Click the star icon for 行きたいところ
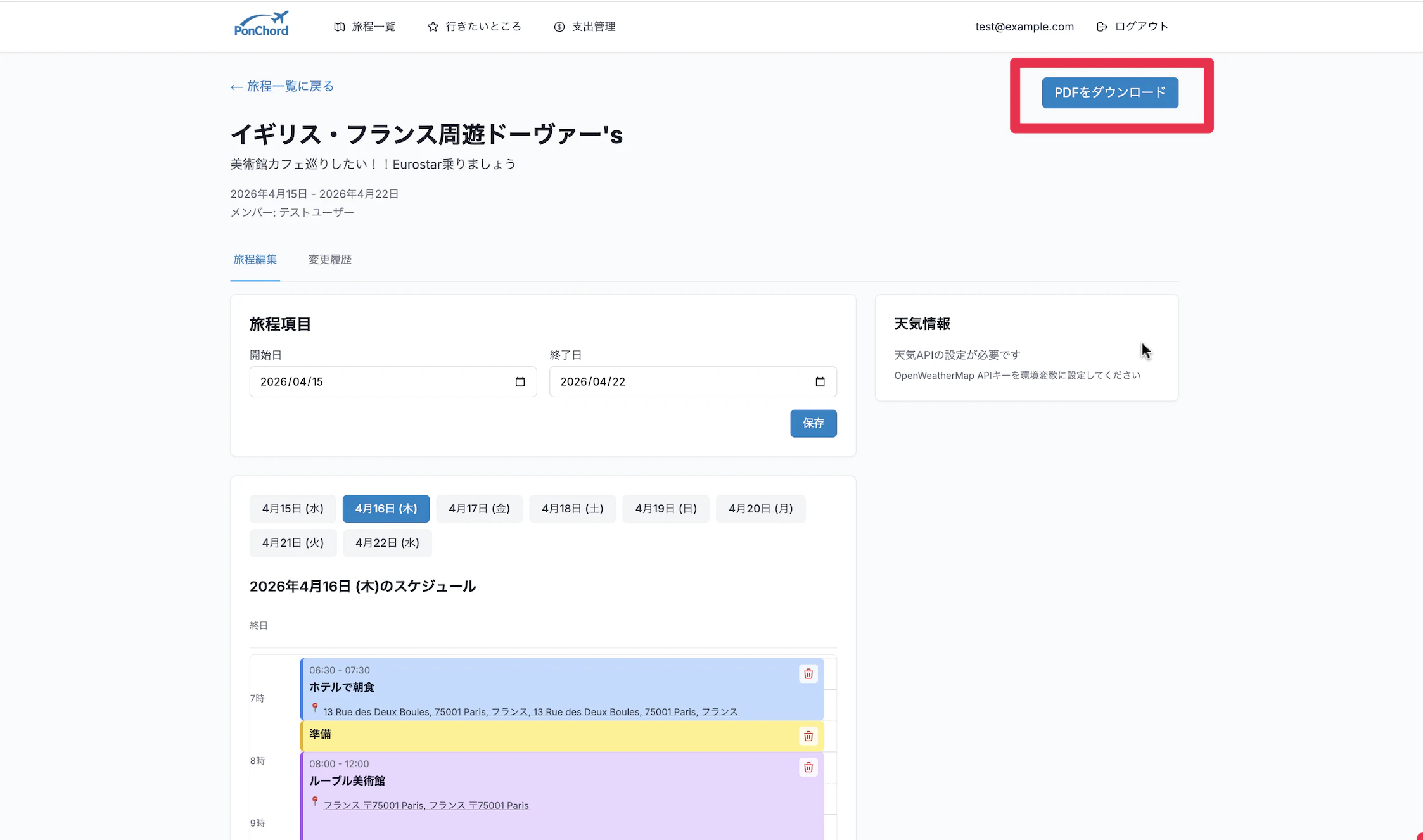Viewport: 1423px width, 840px height. [433, 27]
